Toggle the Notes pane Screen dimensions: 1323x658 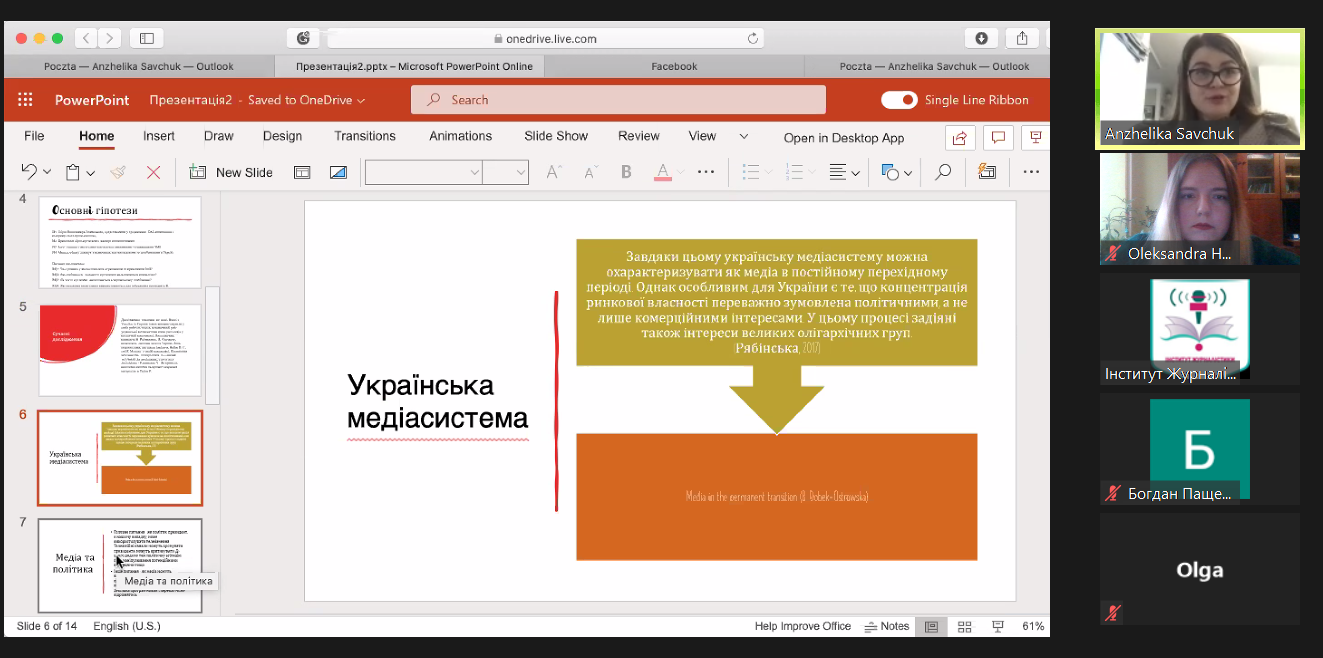(x=887, y=626)
